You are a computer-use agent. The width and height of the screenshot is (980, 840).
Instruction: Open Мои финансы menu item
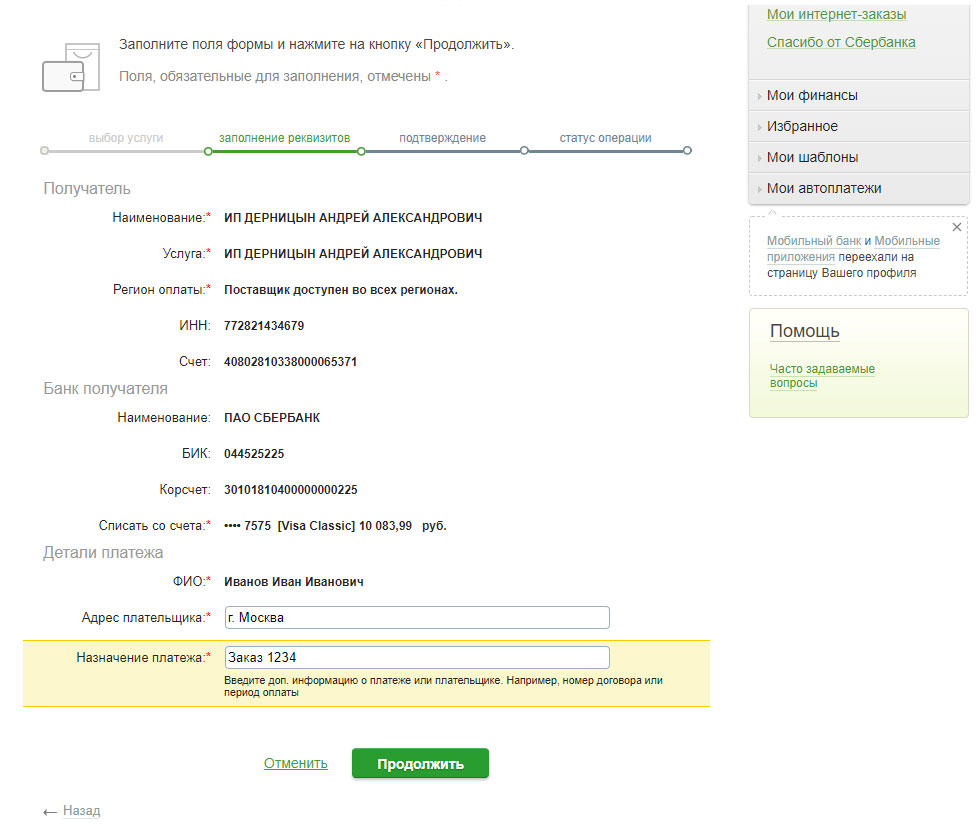[x=812, y=95]
